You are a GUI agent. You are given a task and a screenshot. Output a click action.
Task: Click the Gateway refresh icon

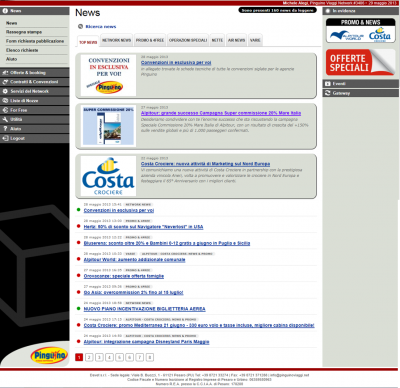point(328,93)
